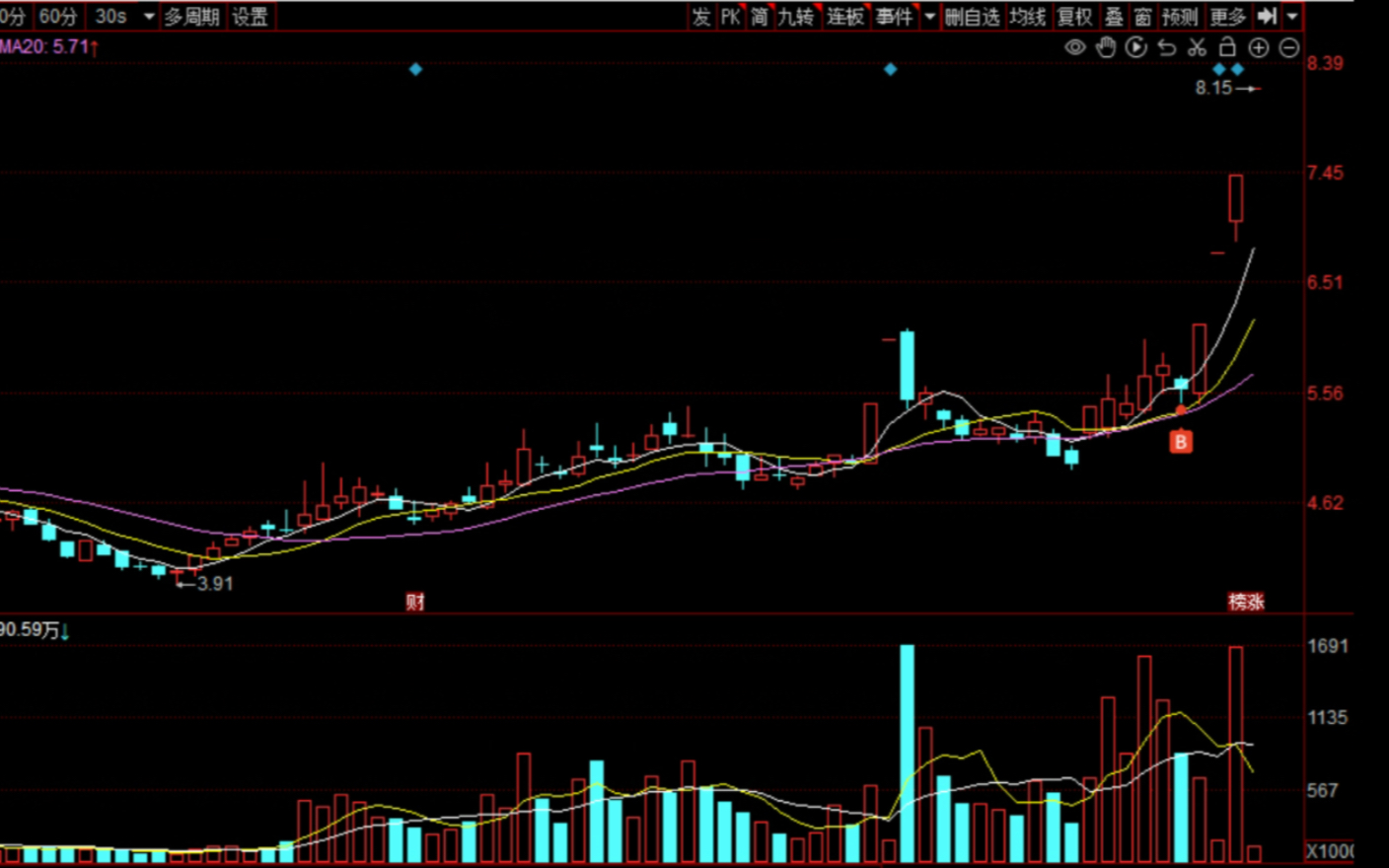Image resolution: width=1389 pixels, height=868 pixels.
Task: Click the red B buy marker
Action: (1181, 442)
